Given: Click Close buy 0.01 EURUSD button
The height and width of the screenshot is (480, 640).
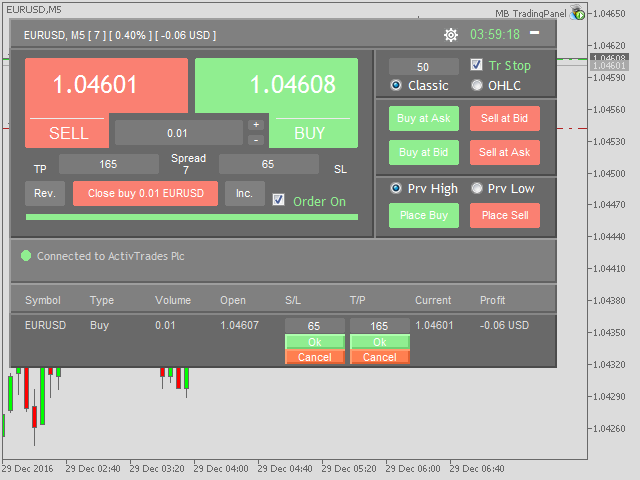Looking at the screenshot, I should coord(145,193).
